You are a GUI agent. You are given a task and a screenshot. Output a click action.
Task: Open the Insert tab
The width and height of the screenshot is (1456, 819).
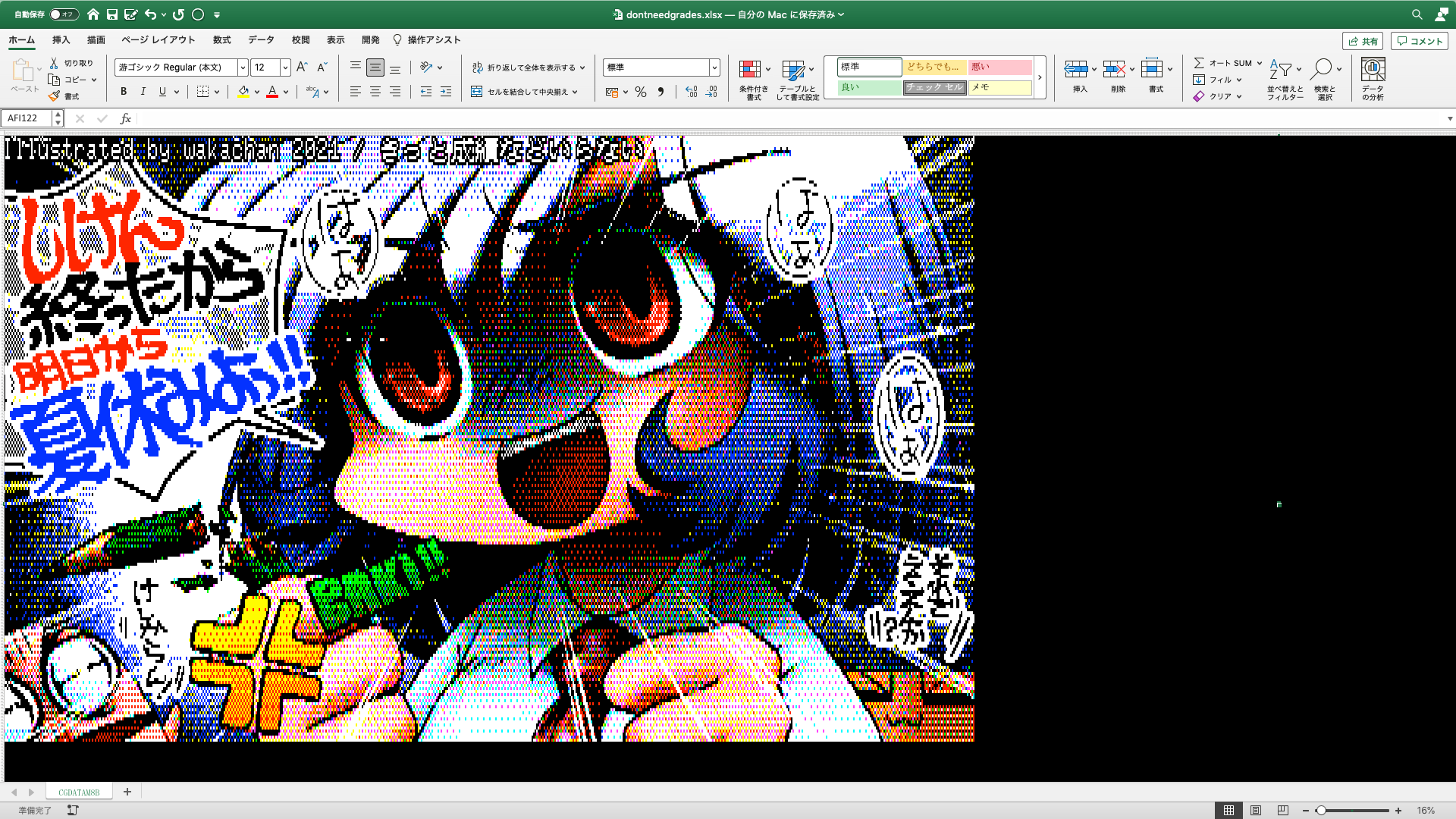(61, 40)
